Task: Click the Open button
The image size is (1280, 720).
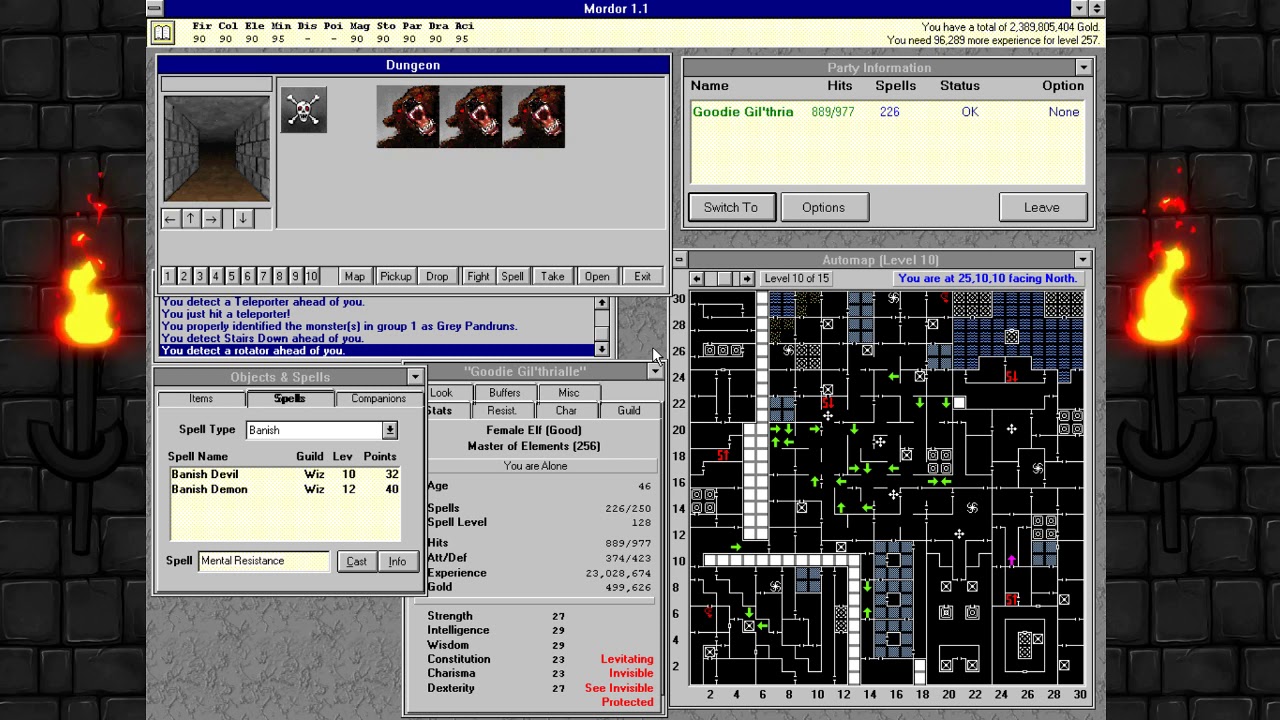Action: coord(597,277)
